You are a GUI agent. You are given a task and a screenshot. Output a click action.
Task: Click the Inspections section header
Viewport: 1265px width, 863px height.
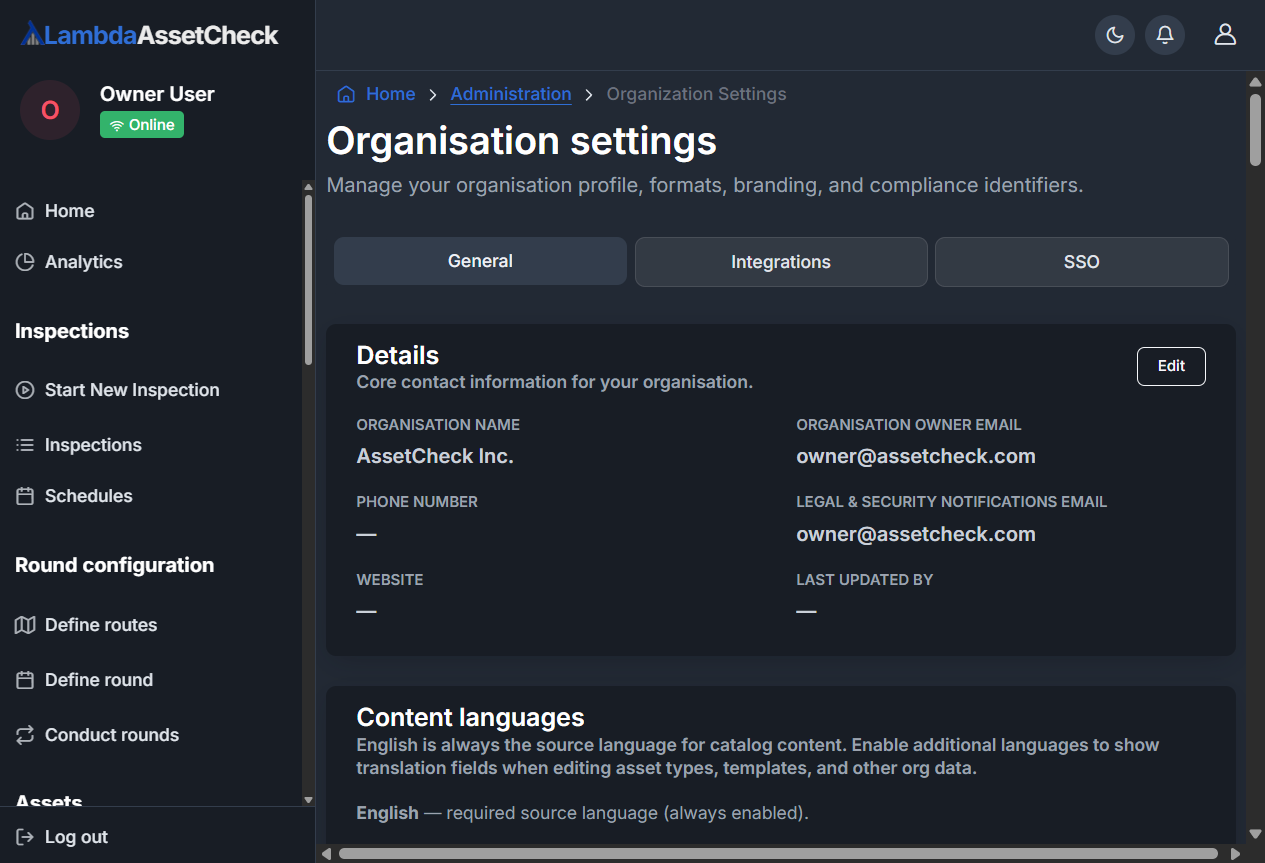(72, 331)
